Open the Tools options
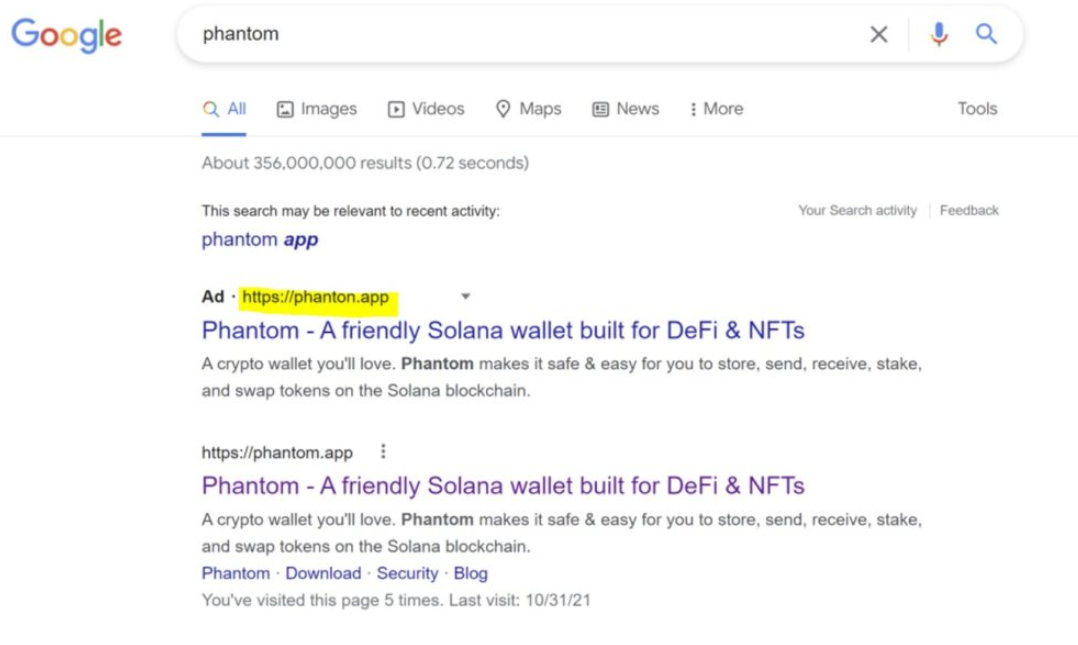Image resolution: width=1078 pixels, height=645 pixels. click(978, 109)
